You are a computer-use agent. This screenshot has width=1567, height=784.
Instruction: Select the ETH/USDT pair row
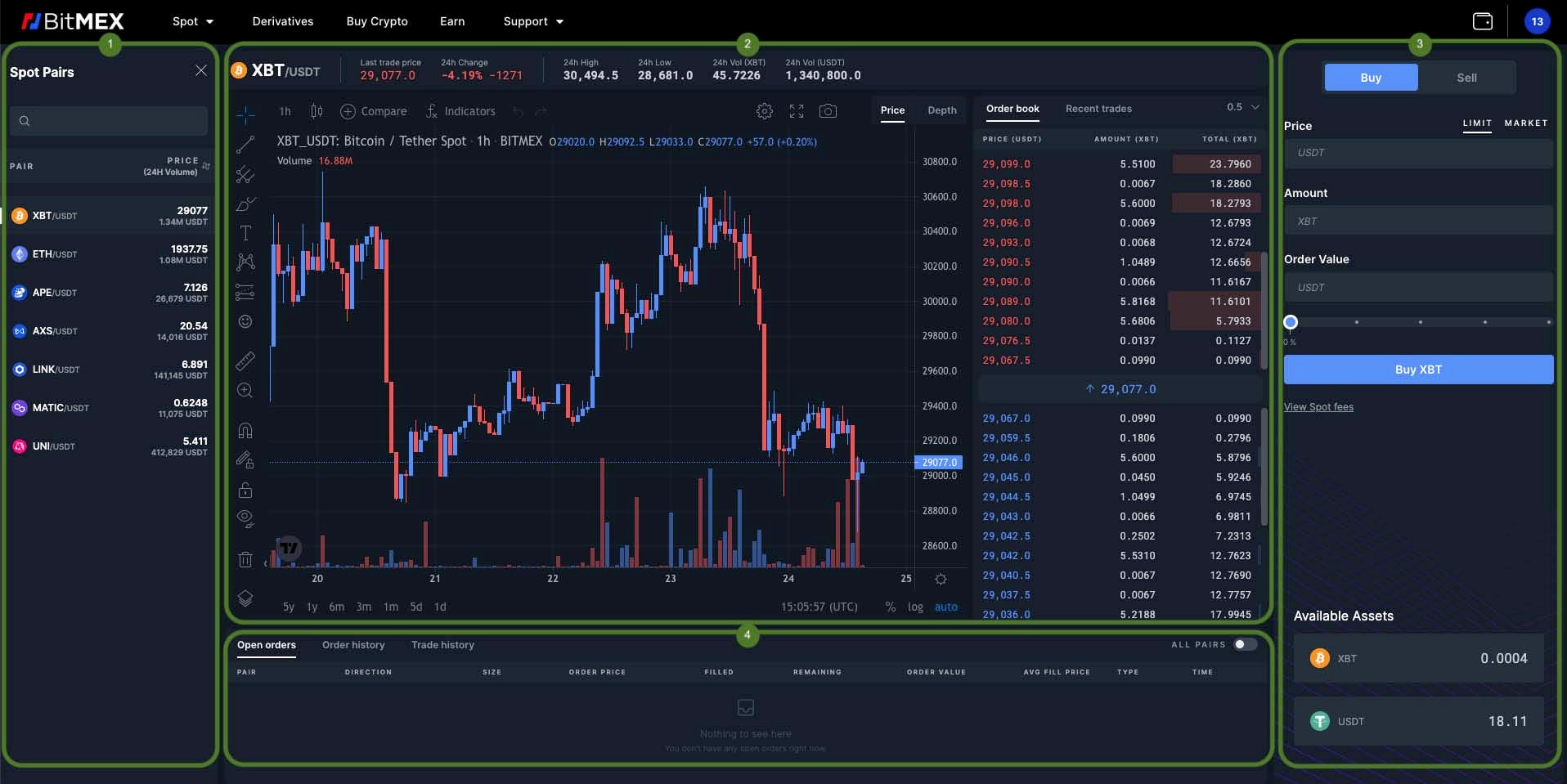109,254
